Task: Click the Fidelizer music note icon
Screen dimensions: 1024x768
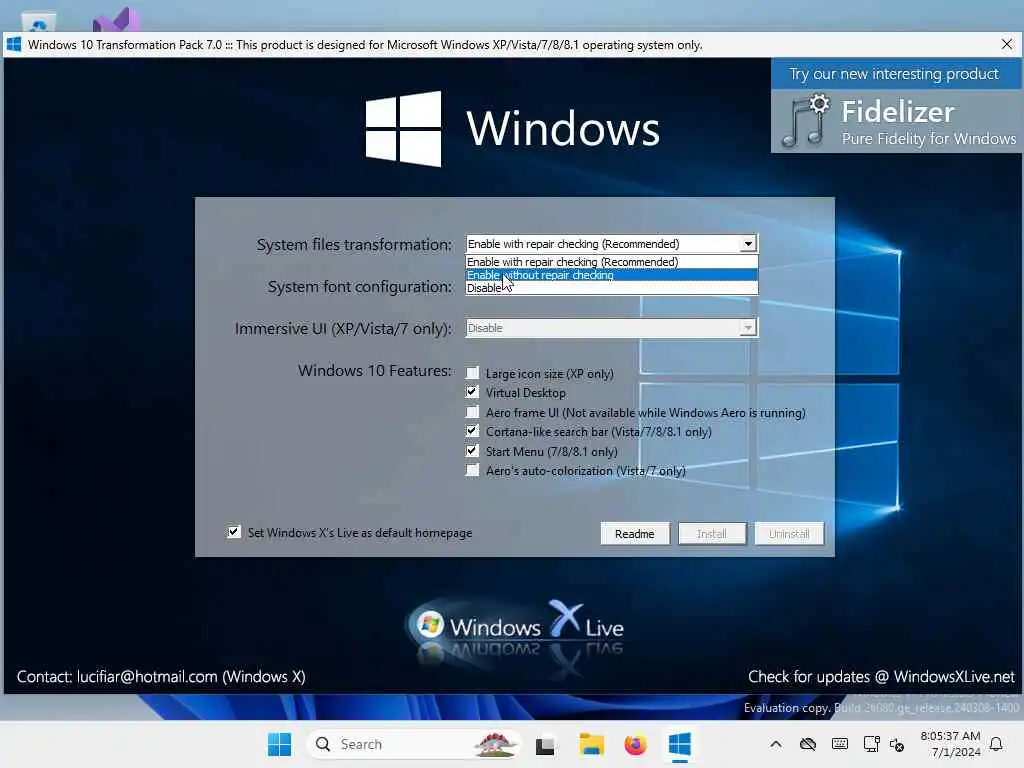Action: click(805, 121)
